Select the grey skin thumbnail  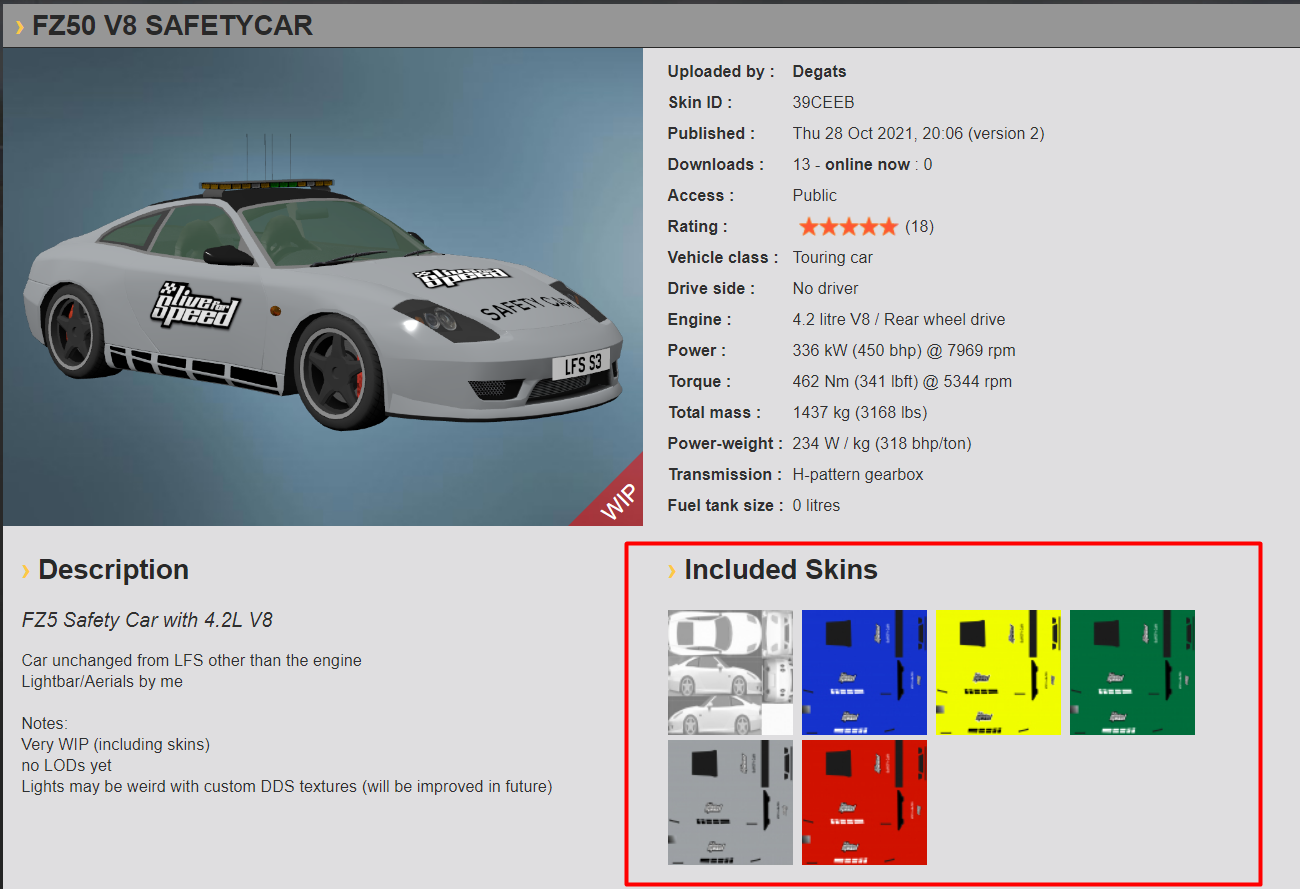tap(730, 802)
